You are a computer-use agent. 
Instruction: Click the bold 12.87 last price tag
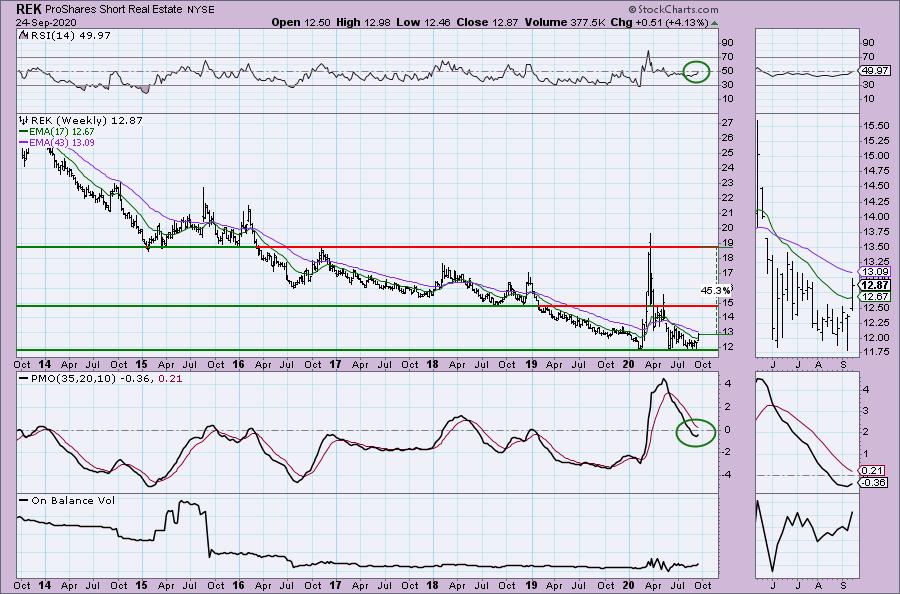[x=876, y=285]
